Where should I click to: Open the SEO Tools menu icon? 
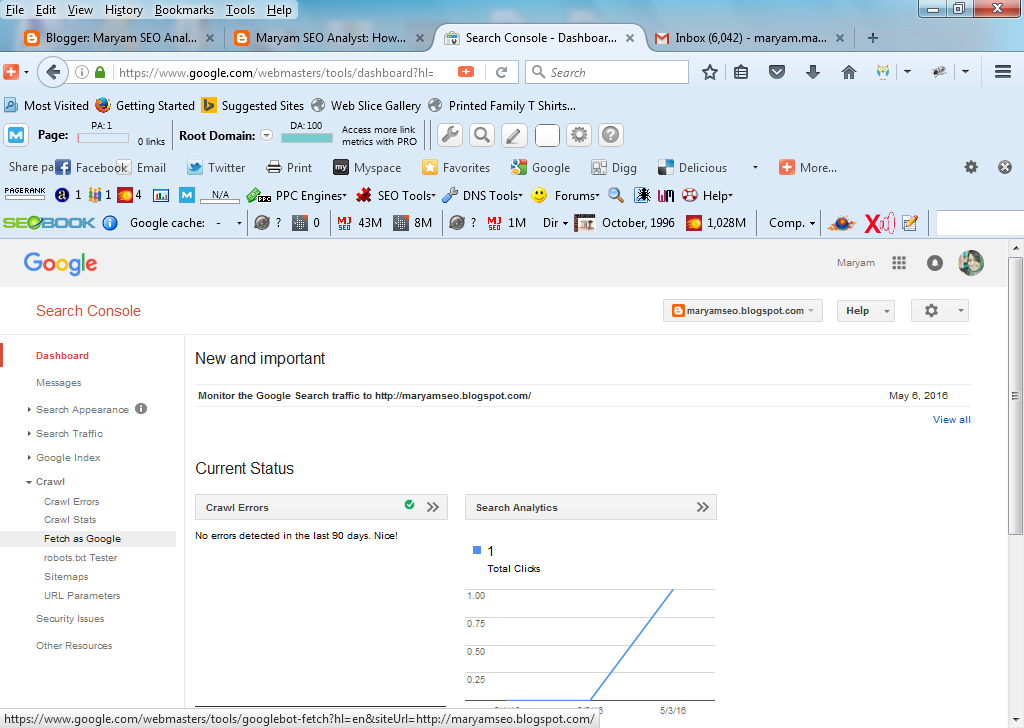363,195
